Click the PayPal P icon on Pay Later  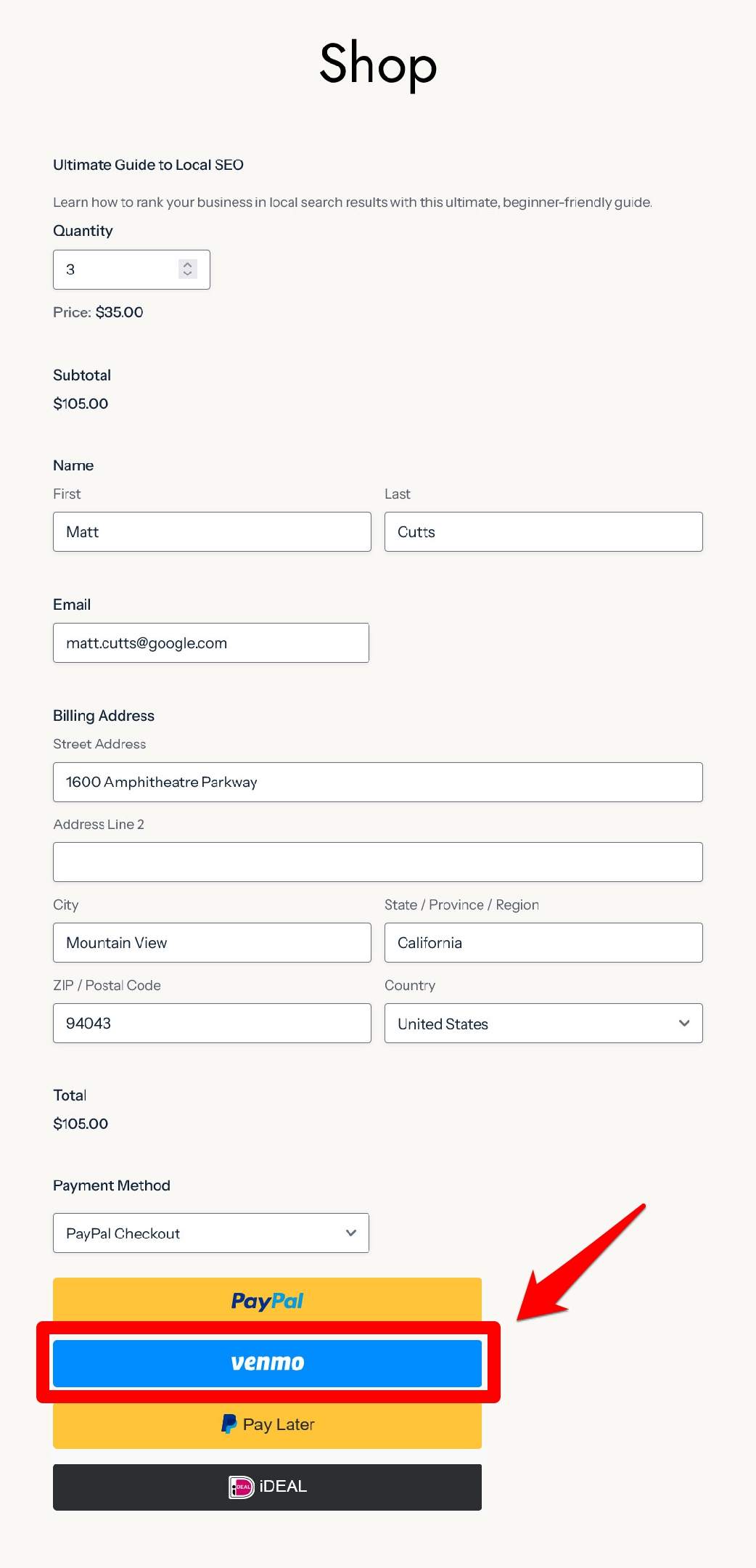point(229,1424)
